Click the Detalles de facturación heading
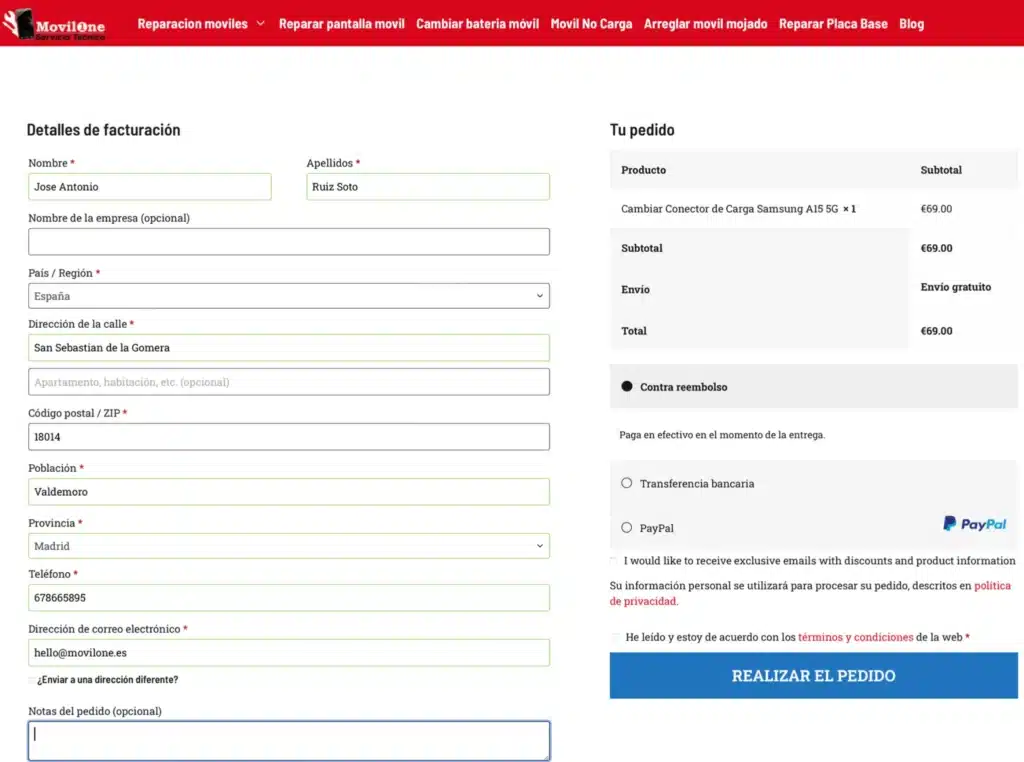 (x=103, y=129)
